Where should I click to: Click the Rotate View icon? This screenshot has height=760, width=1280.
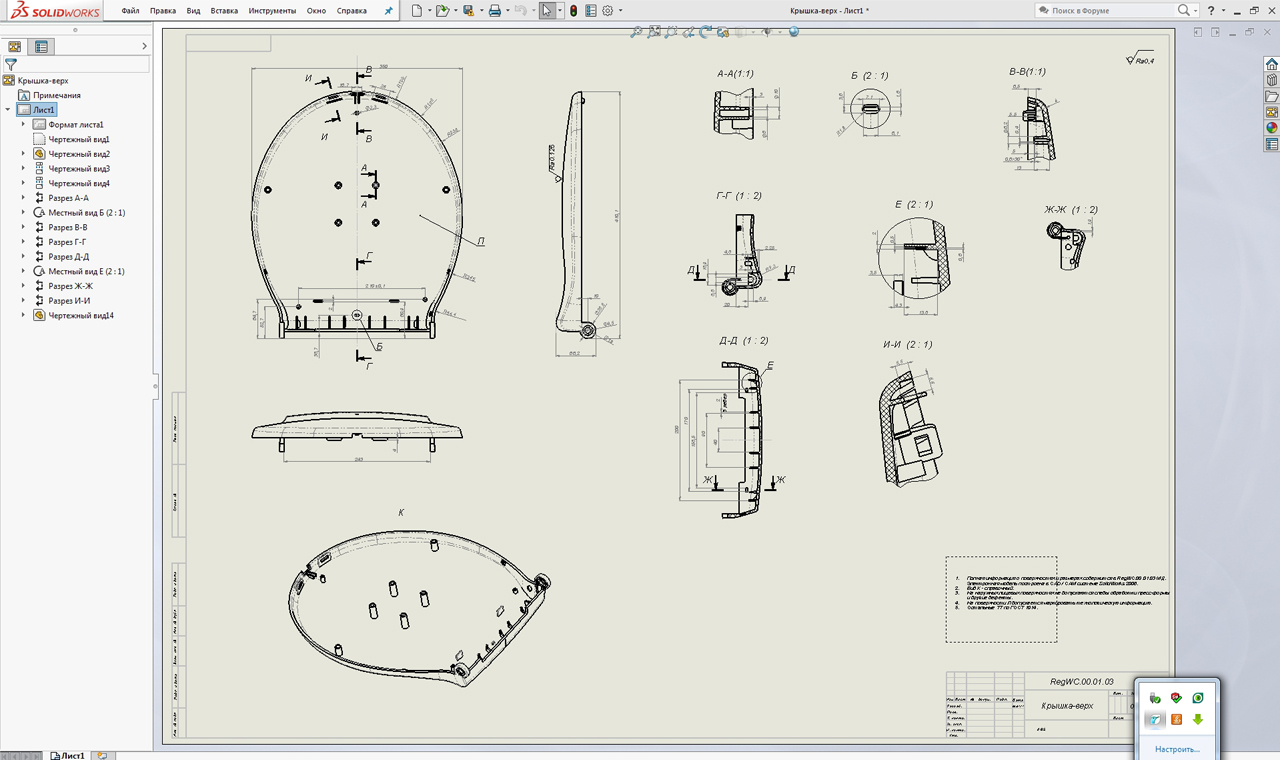point(706,33)
